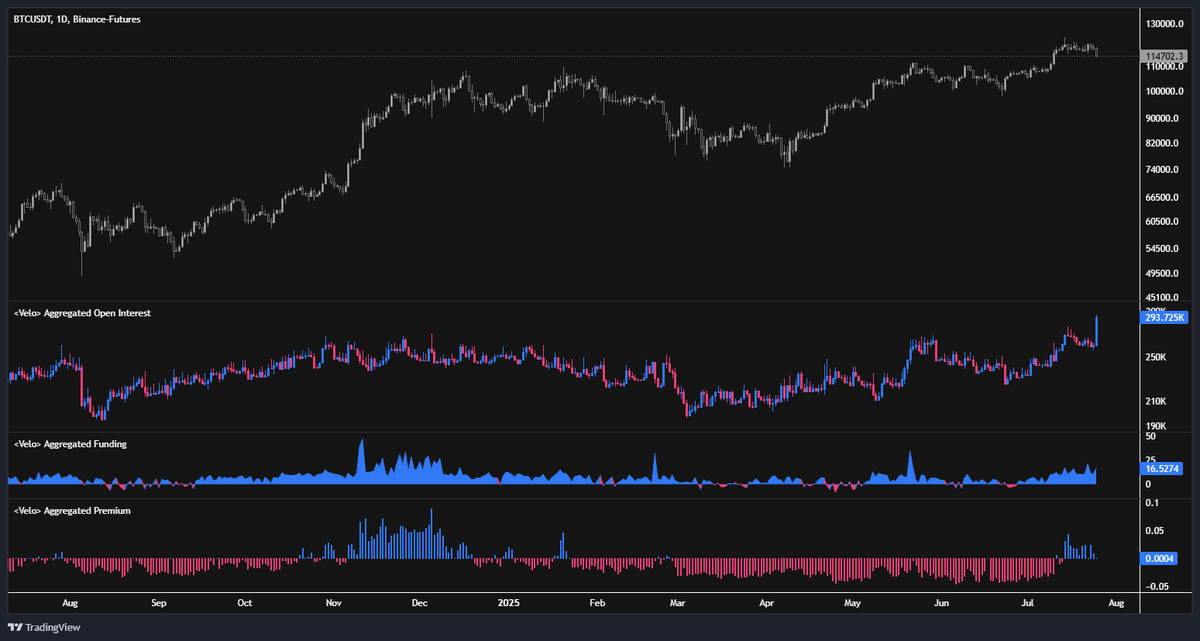This screenshot has width=1200, height=641.
Task: Click the Mar label on time axis
Action: click(x=677, y=604)
